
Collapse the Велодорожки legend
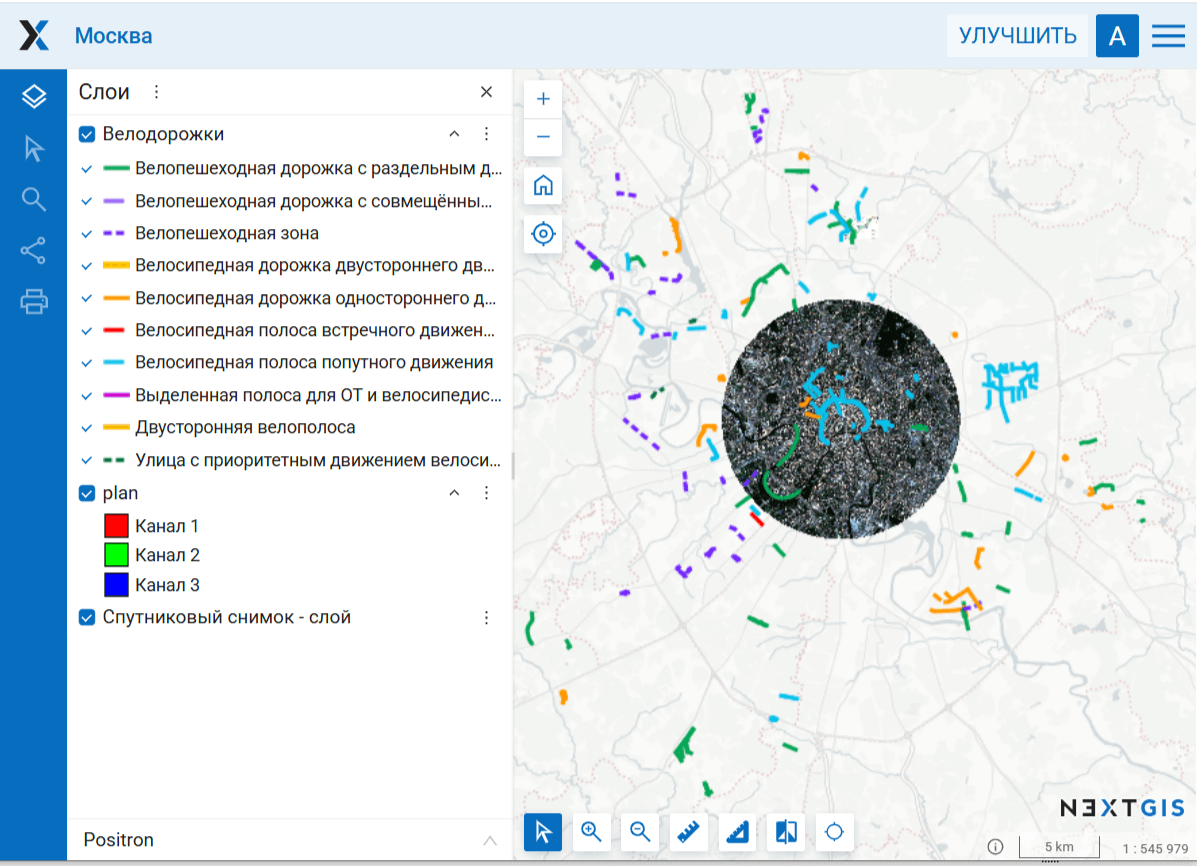click(x=454, y=134)
